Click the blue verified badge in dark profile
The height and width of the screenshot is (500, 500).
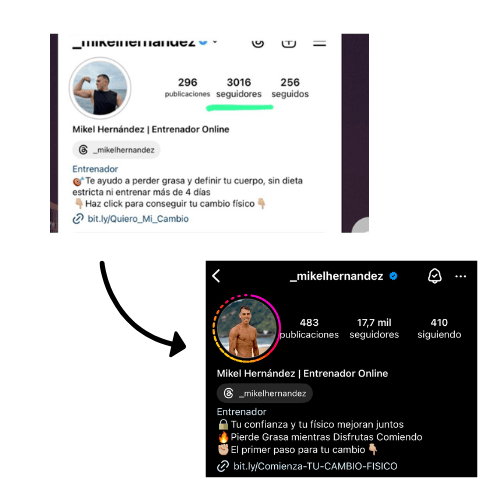click(393, 276)
